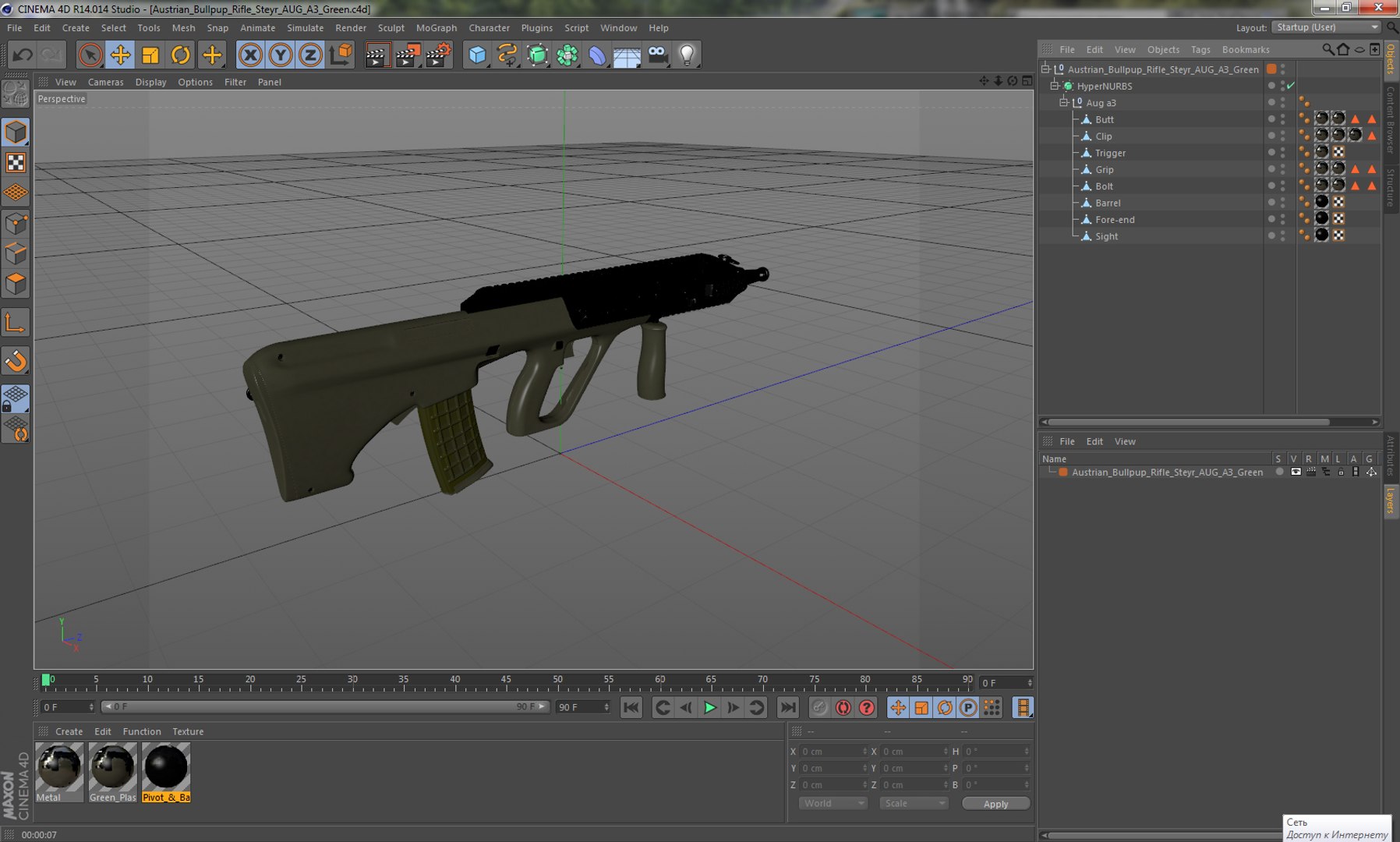Screen dimensions: 1400x842
Task: Open the Sculpt menu
Action: coord(391,28)
